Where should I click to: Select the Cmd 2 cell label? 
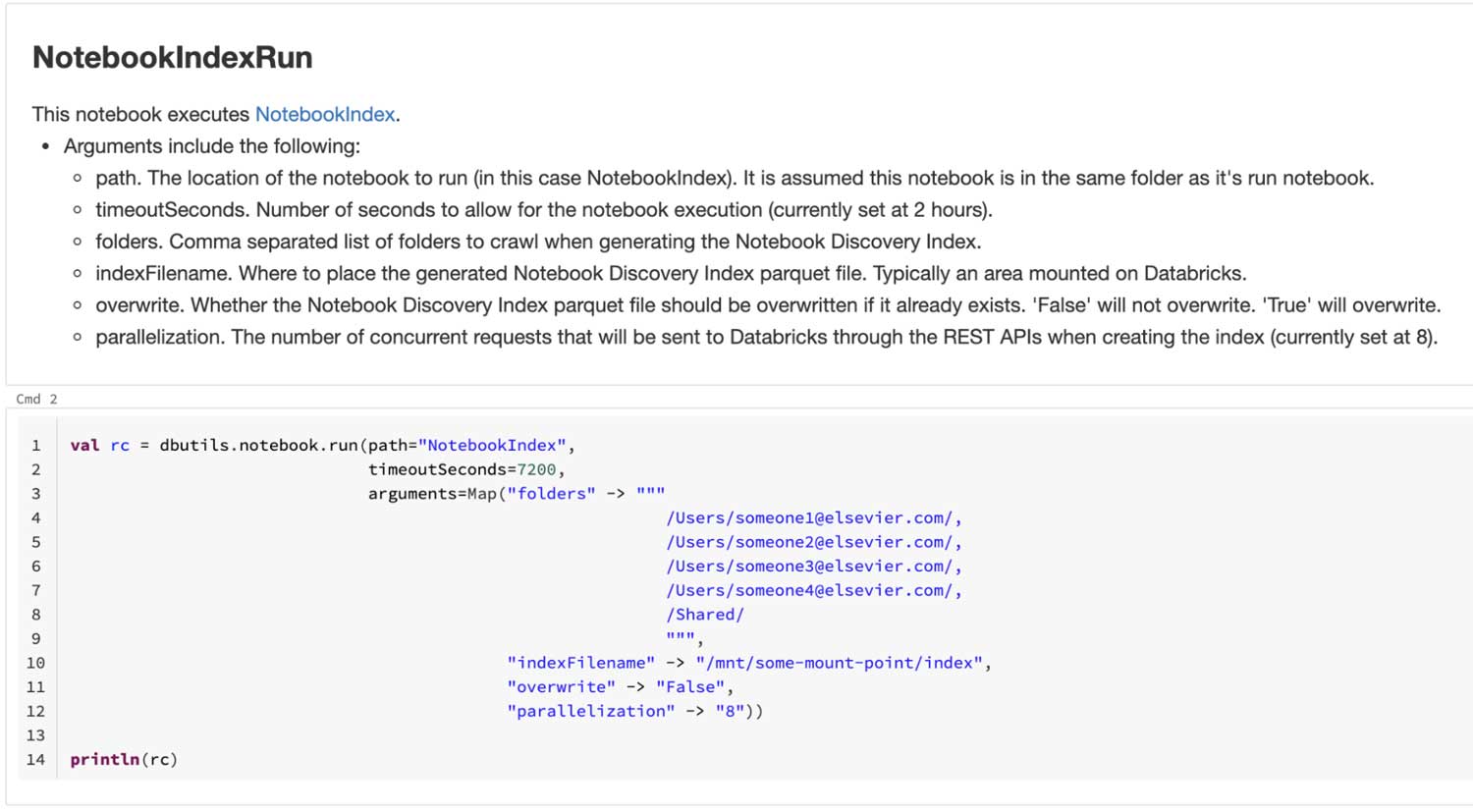37,399
